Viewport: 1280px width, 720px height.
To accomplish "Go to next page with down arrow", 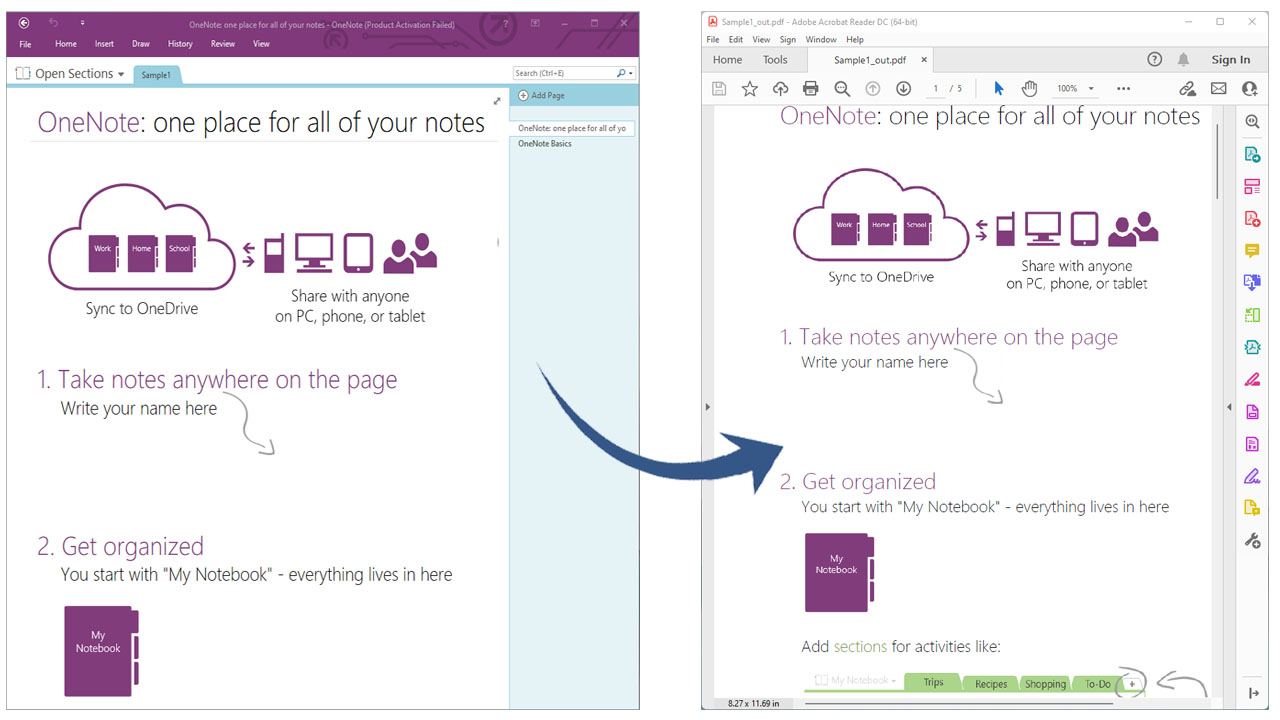I will coord(903,89).
